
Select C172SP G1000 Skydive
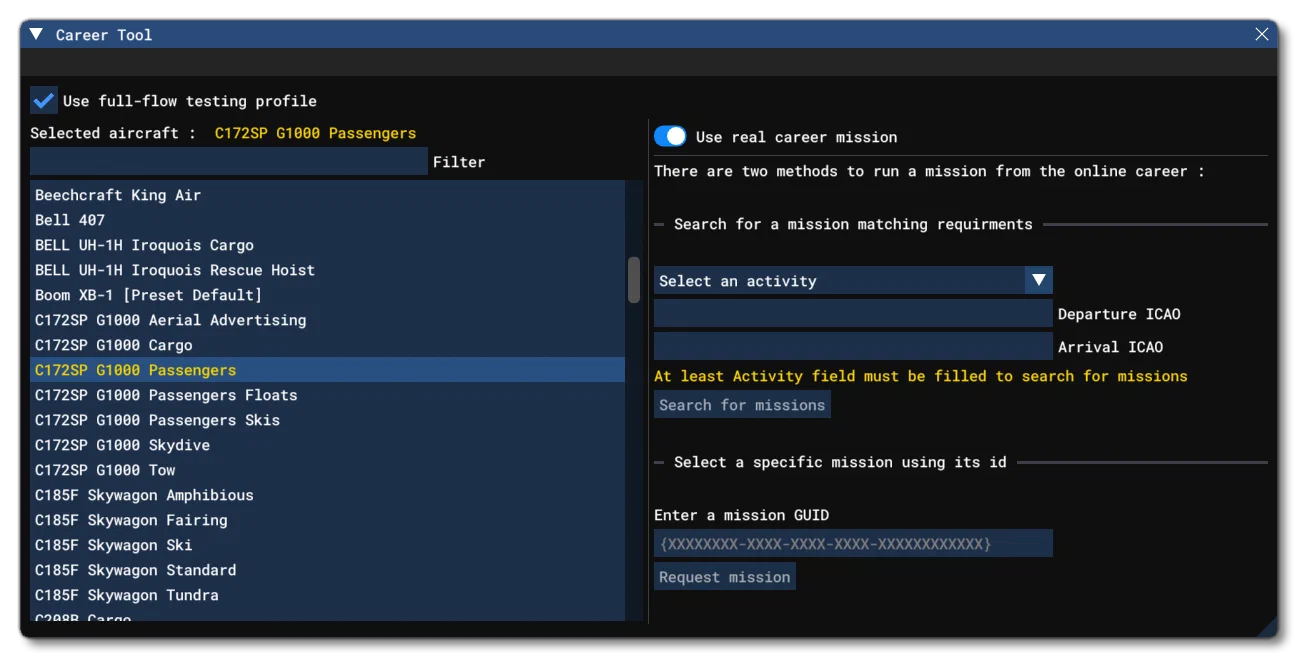327,445
